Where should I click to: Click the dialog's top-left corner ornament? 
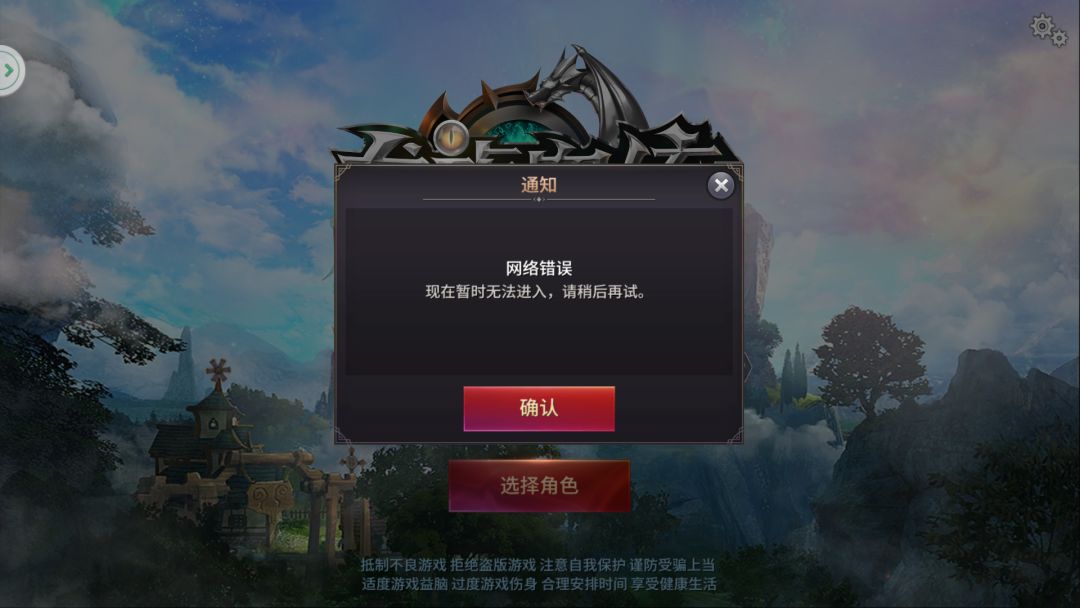[344, 172]
